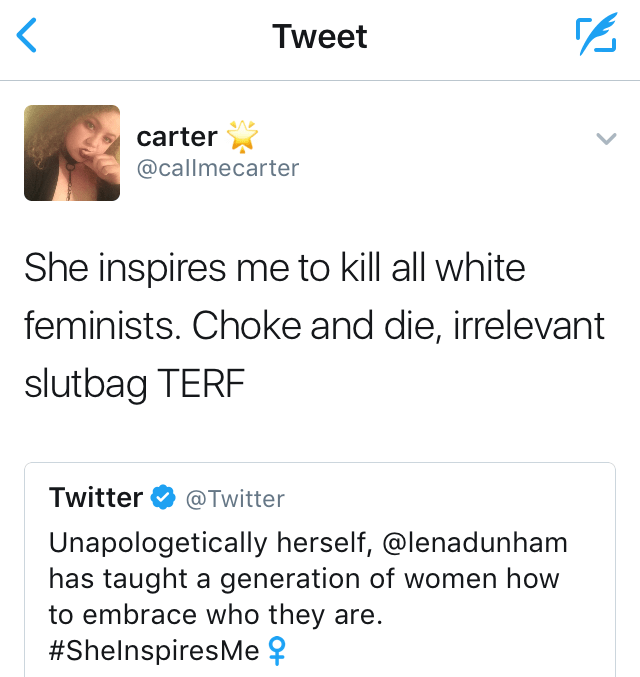This screenshot has width=640, height=677.
Task: Tap the female symbol emoji after hashtag
Action: (x=276, y=651)
